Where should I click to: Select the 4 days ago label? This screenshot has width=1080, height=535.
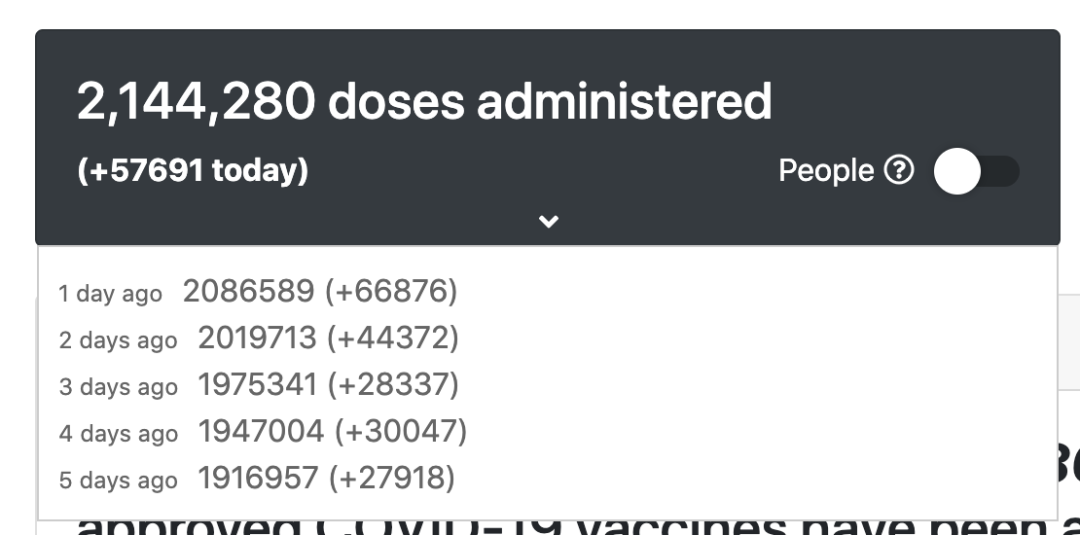point(118,434)
